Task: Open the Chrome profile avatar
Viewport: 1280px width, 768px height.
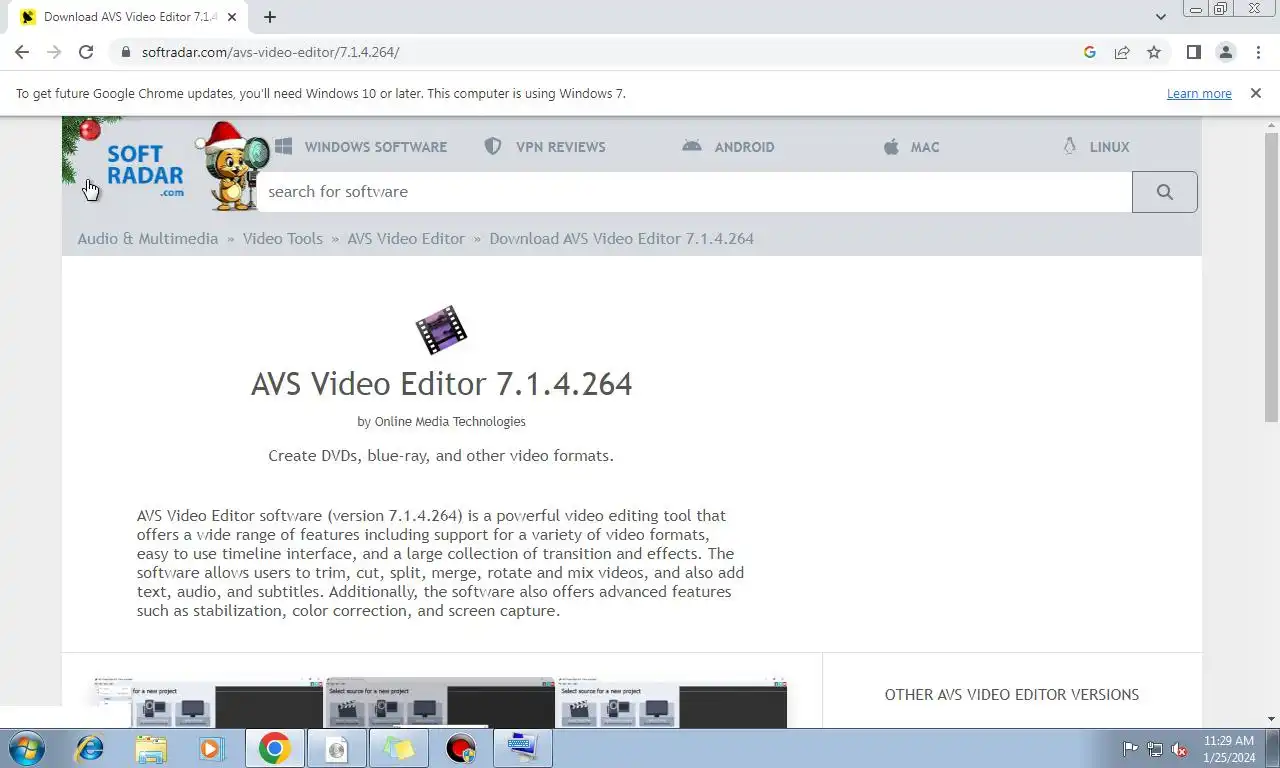Action: 1225,52
